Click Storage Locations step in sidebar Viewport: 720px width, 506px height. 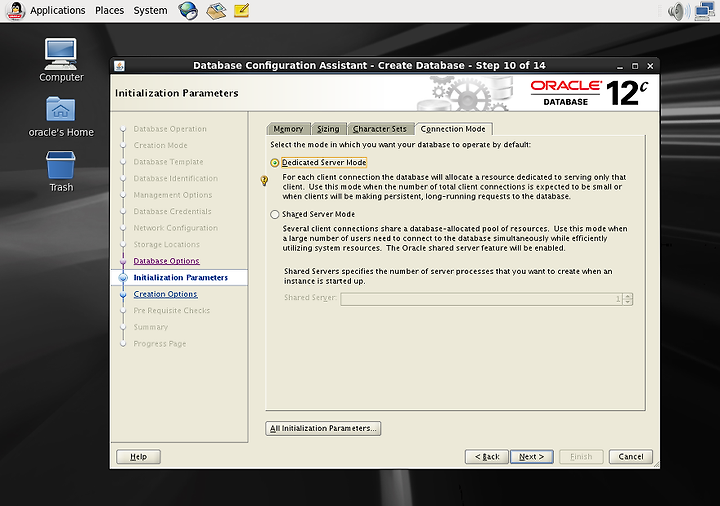click(166, 245)
